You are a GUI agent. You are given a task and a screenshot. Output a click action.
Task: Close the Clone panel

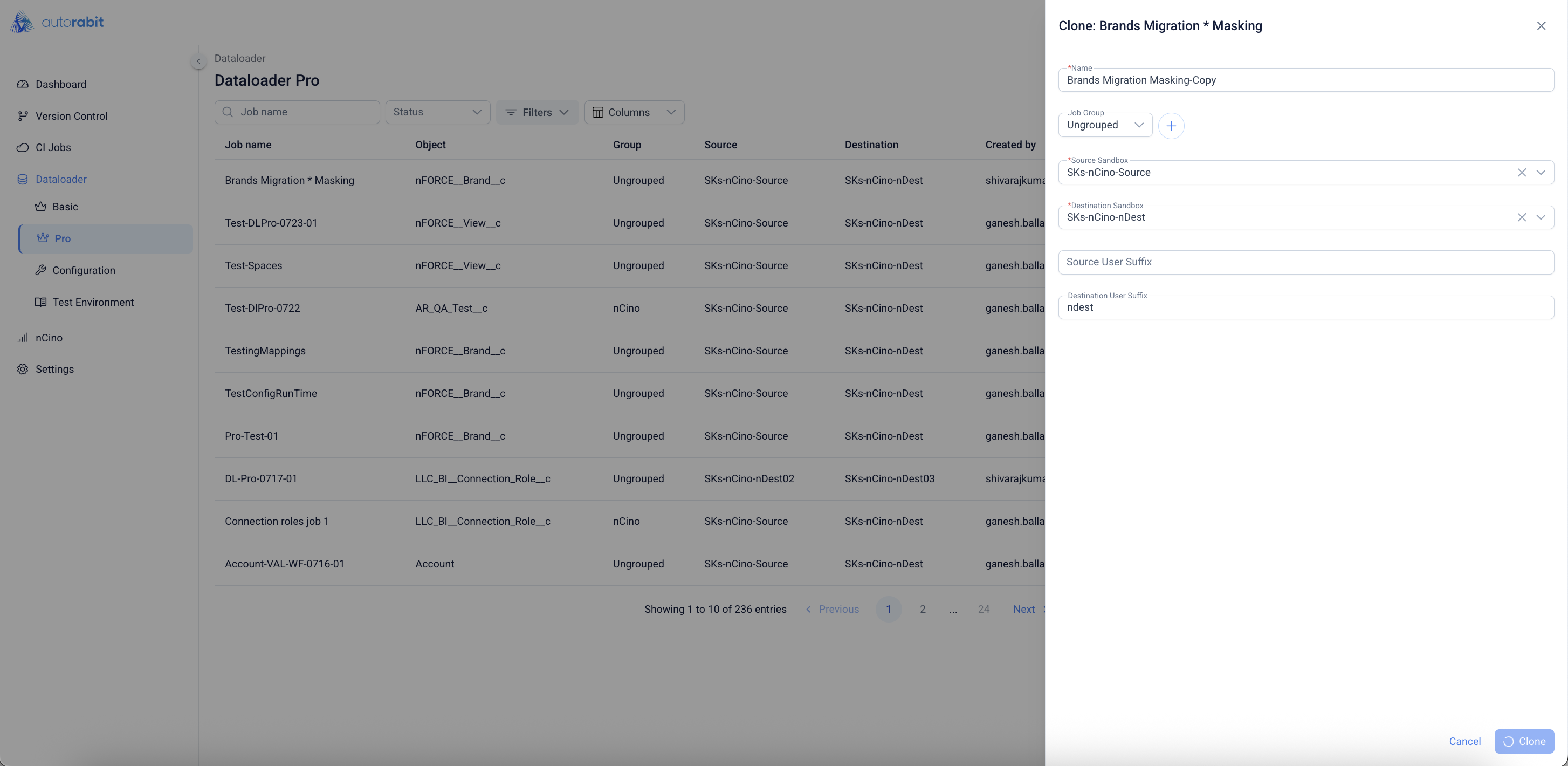point(1541,25)
